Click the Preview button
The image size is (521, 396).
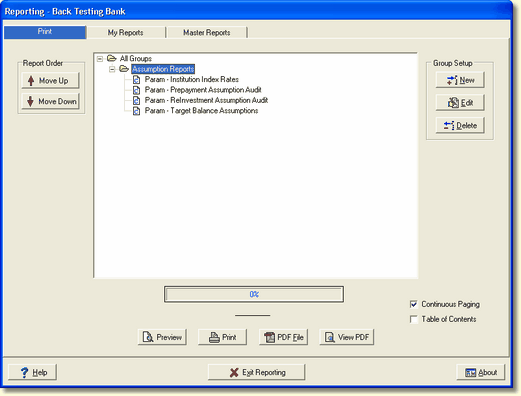162,337
